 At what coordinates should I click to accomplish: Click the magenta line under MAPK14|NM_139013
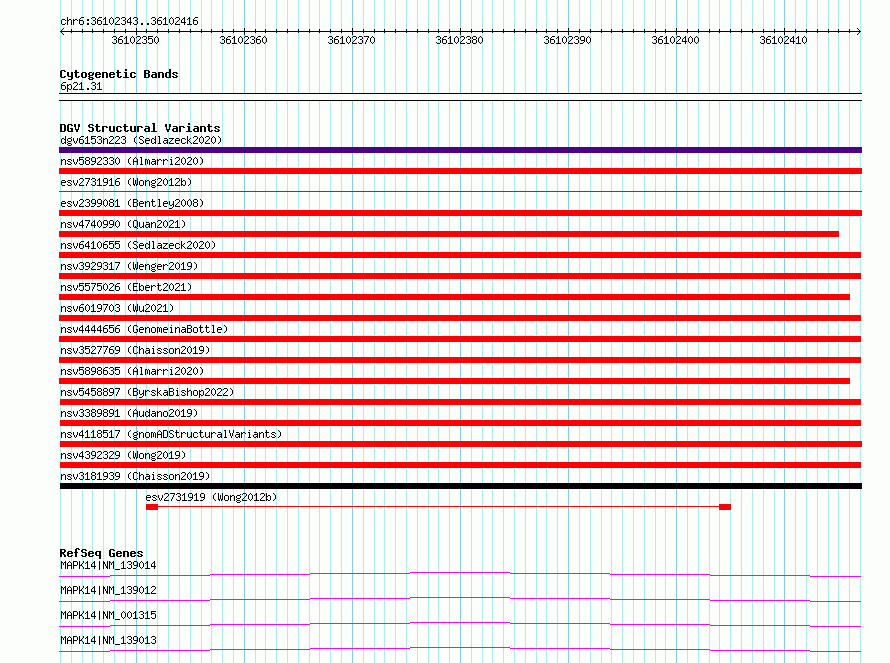pos(460,649)
